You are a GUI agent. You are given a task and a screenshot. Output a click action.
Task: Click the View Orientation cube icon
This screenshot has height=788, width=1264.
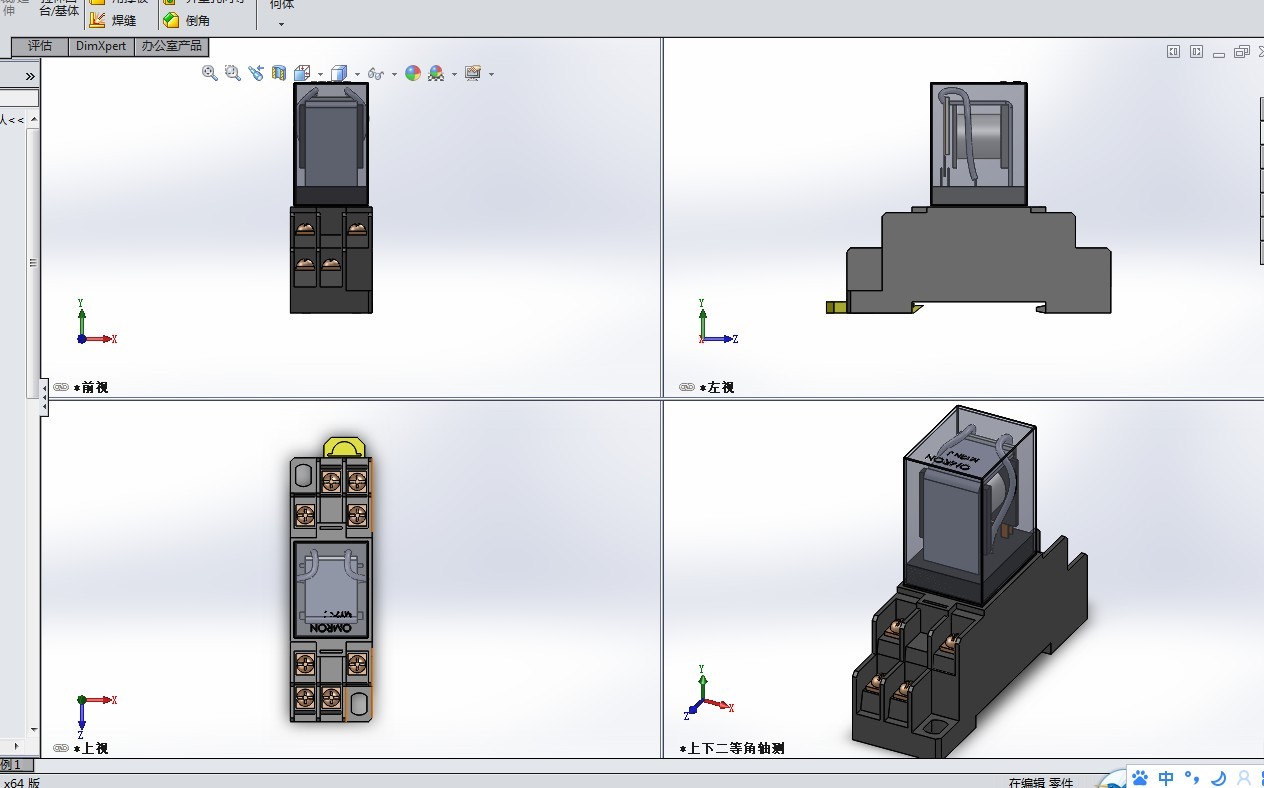click(x=302, y=73)
